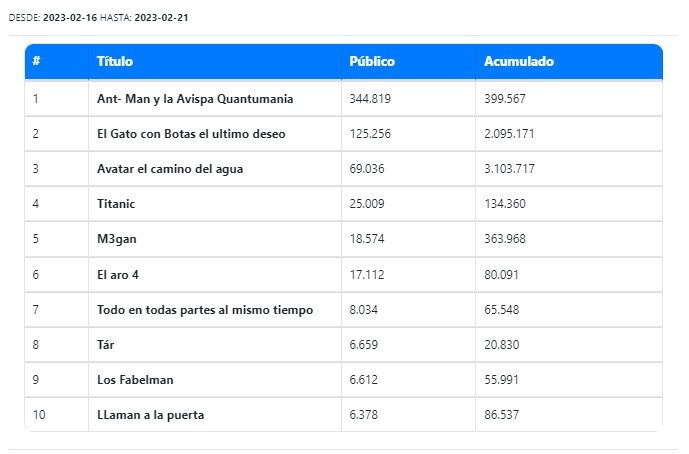
Task: Select the Tár movie title
Action: tap(107, 345)
